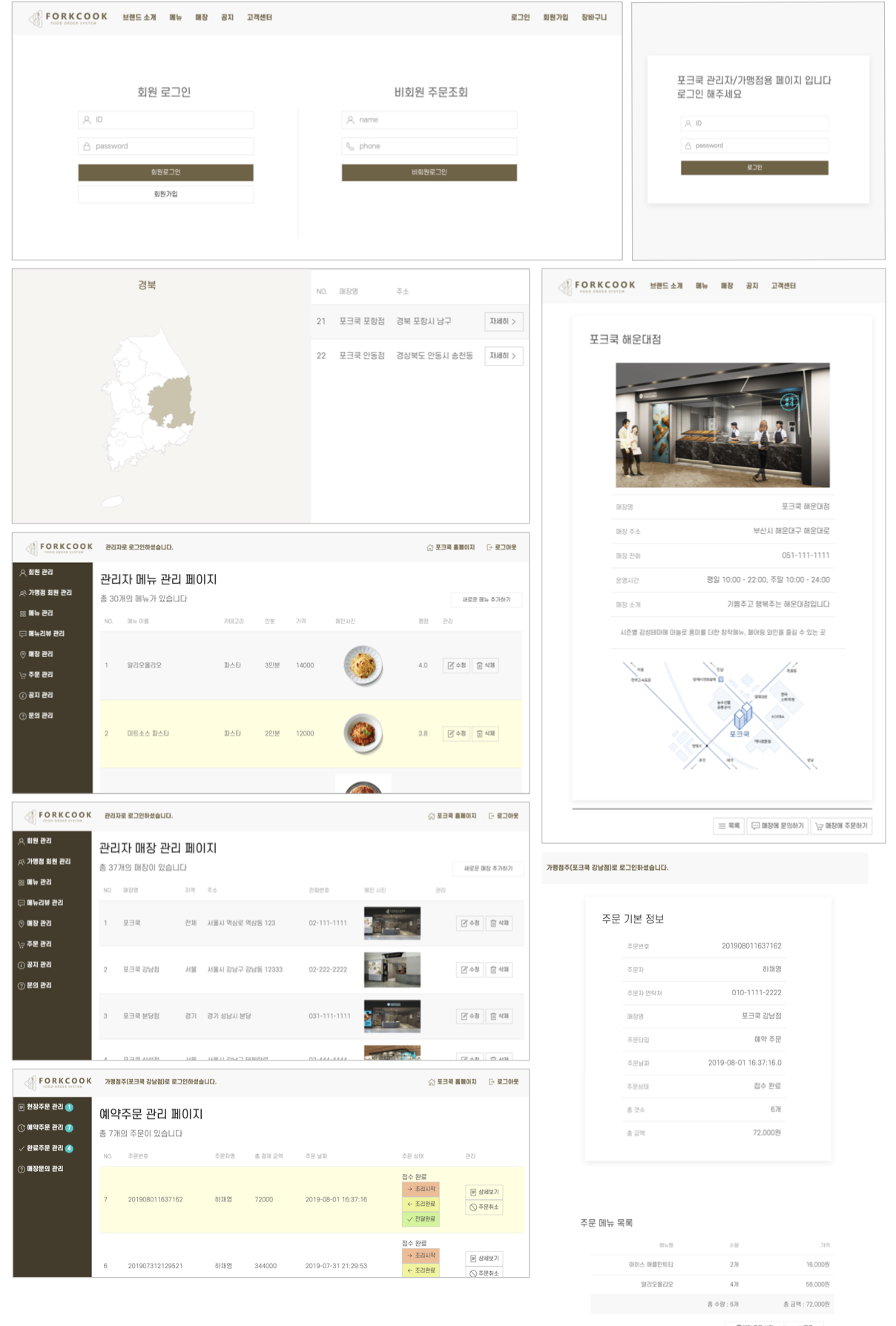Mark order 201908011637162 as 전달완료

click(x=421, y=1218)
